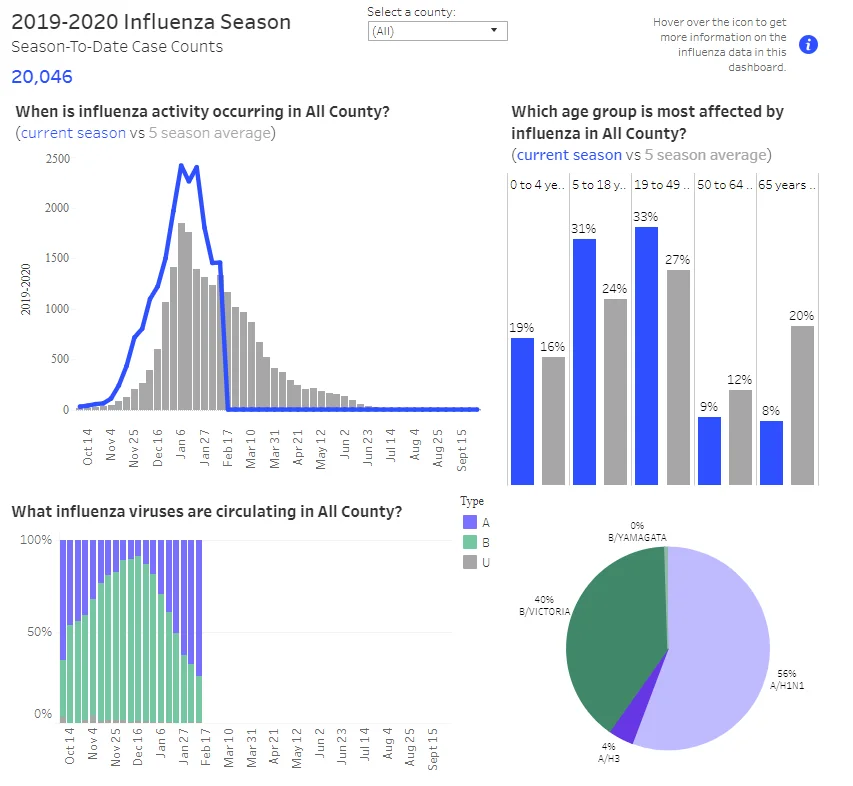Click the blue 19% bar for 0 to 4
853x786 pixels.
(x=522, y=411)
